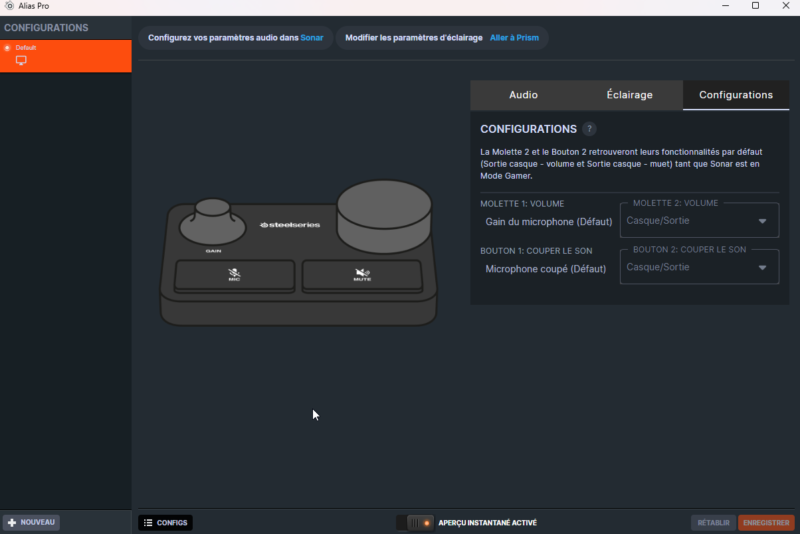800x534 pixels.
Task: Click the large volume dial on device
Action: 384,213
